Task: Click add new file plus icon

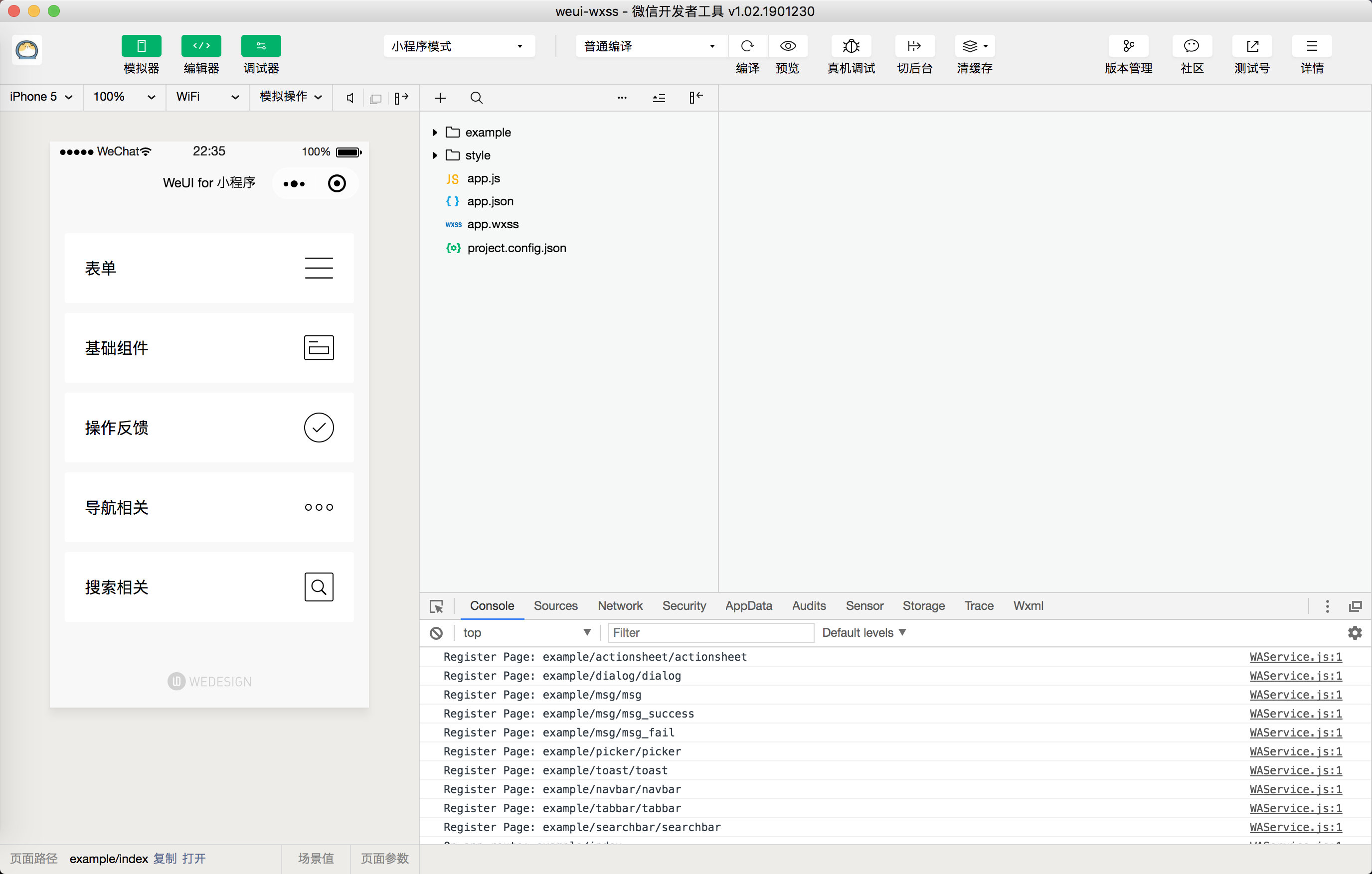Action: [x=440, y=98]
